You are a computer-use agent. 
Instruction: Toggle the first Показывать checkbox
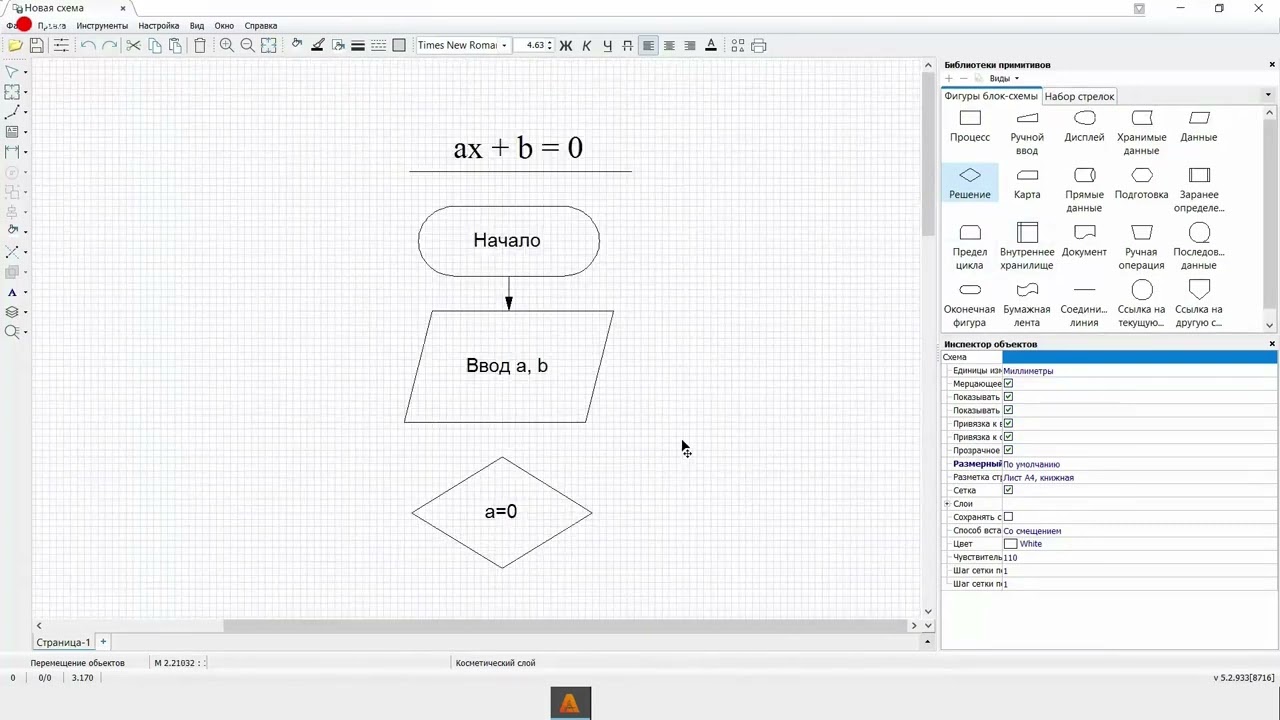(x=1008, y=397)
